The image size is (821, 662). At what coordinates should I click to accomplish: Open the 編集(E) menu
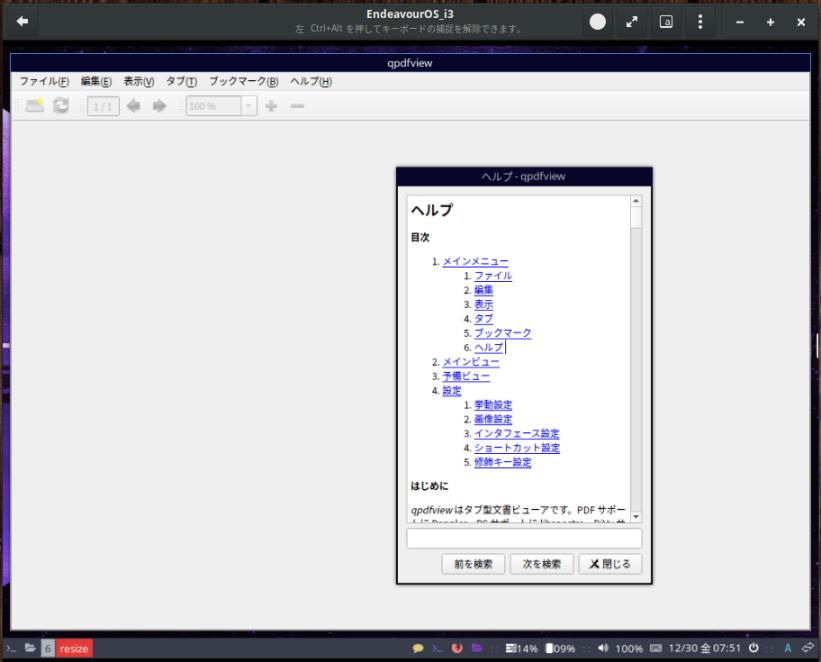96,81
